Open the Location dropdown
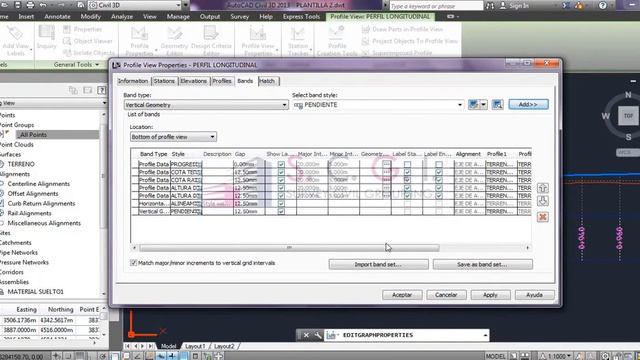 coord(173,137)
